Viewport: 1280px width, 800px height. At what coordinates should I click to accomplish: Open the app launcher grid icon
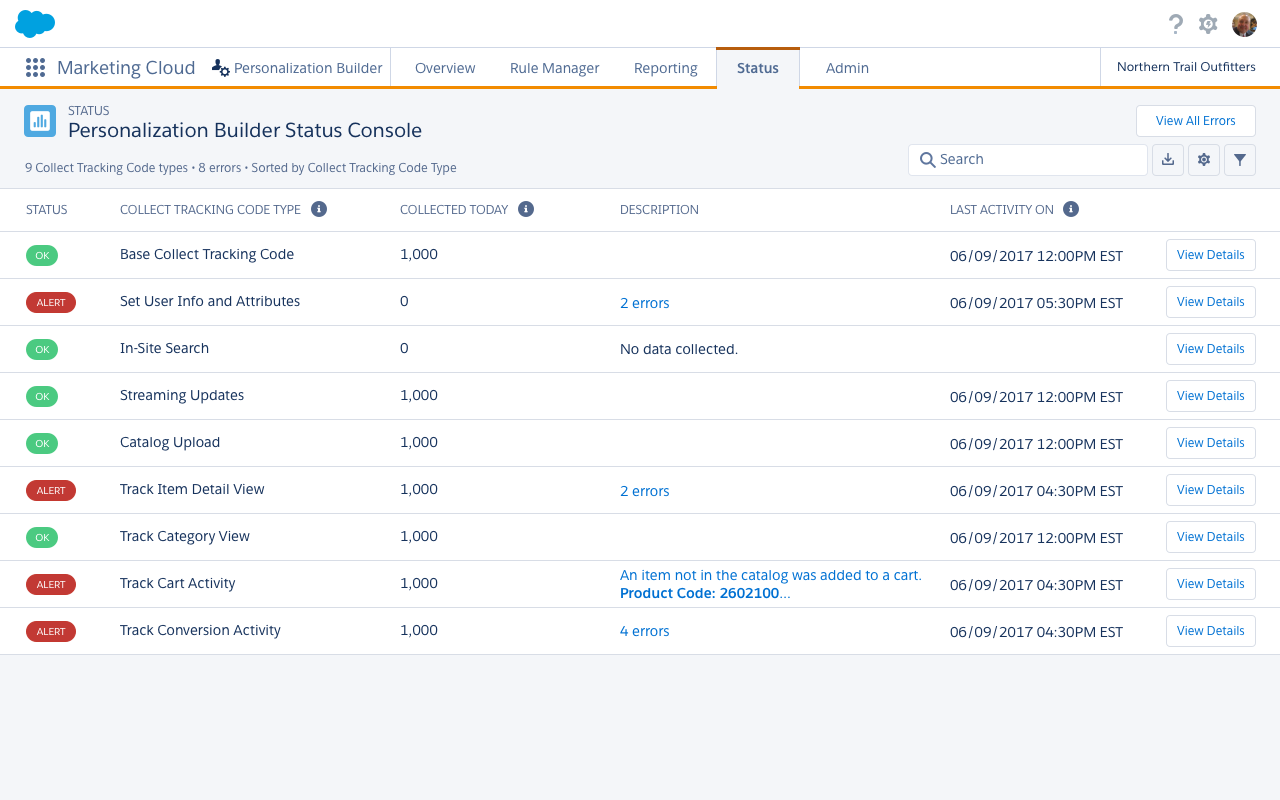coord(35,68)
